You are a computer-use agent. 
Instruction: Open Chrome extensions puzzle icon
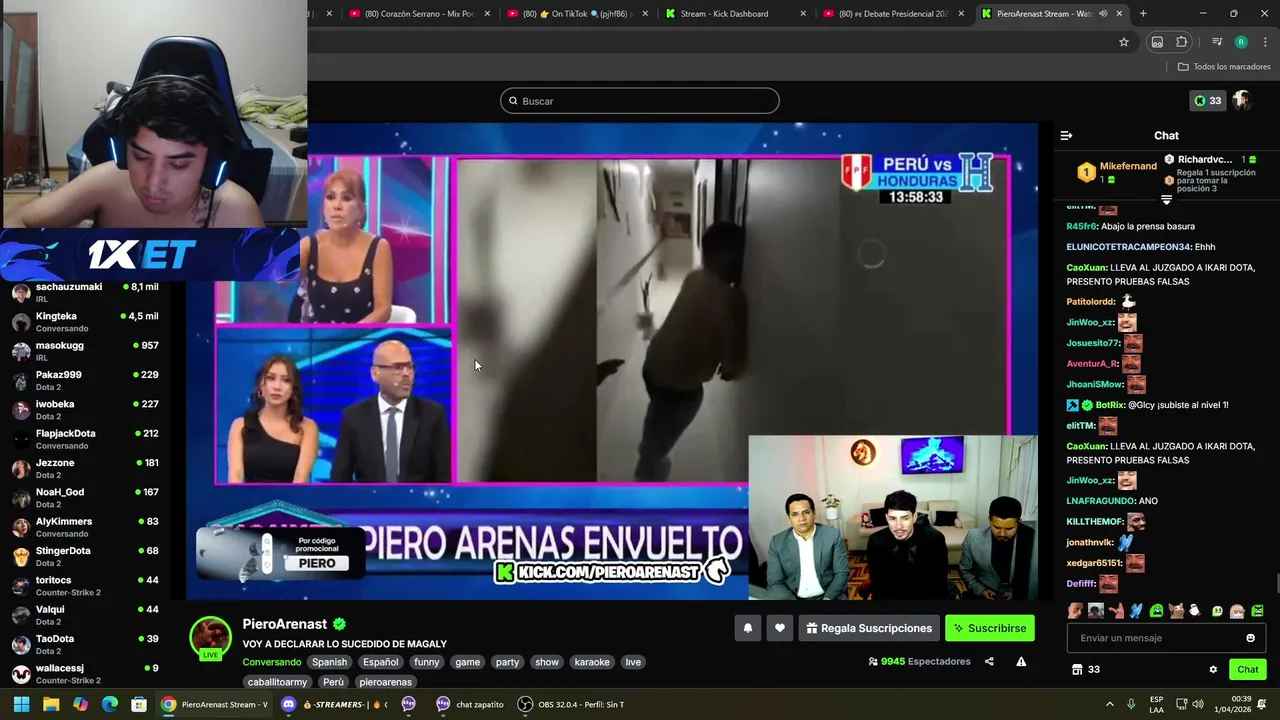[x=1181, y=42]
